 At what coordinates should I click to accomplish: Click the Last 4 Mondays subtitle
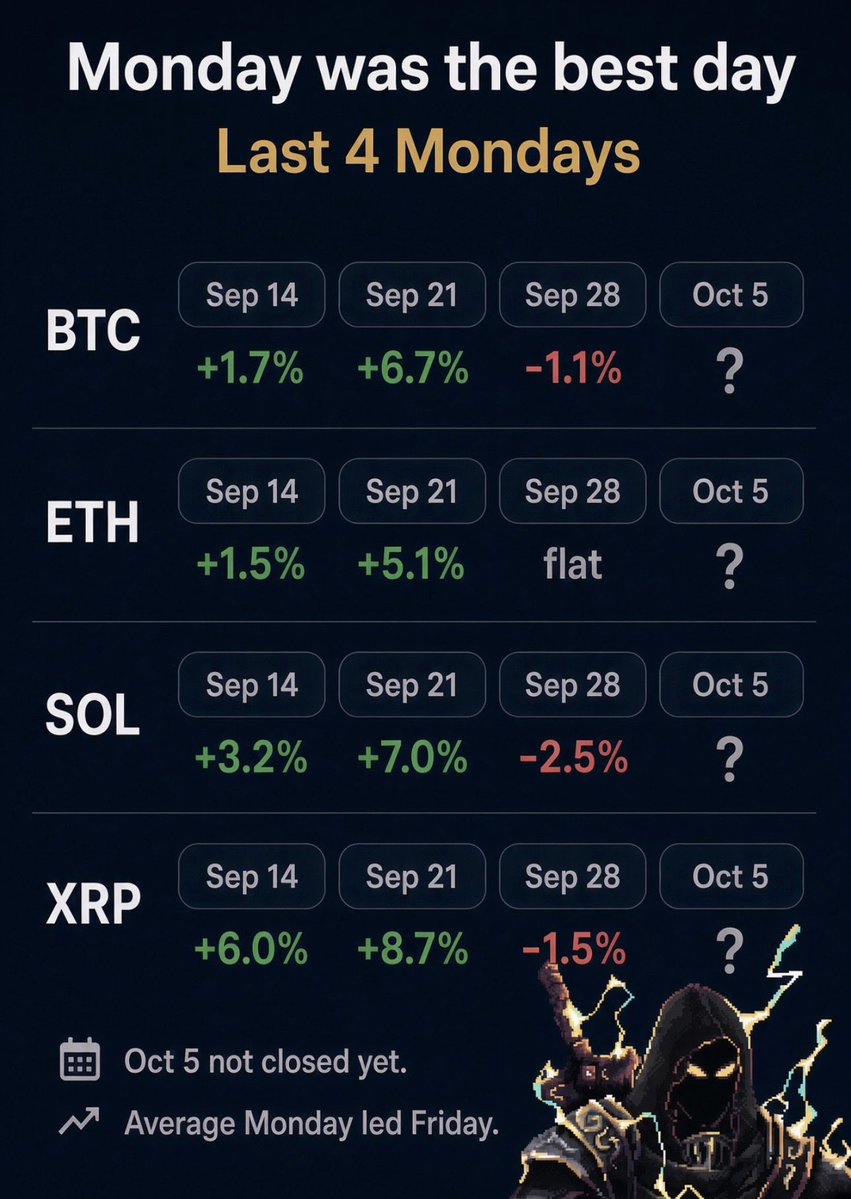tap(429, 151)
